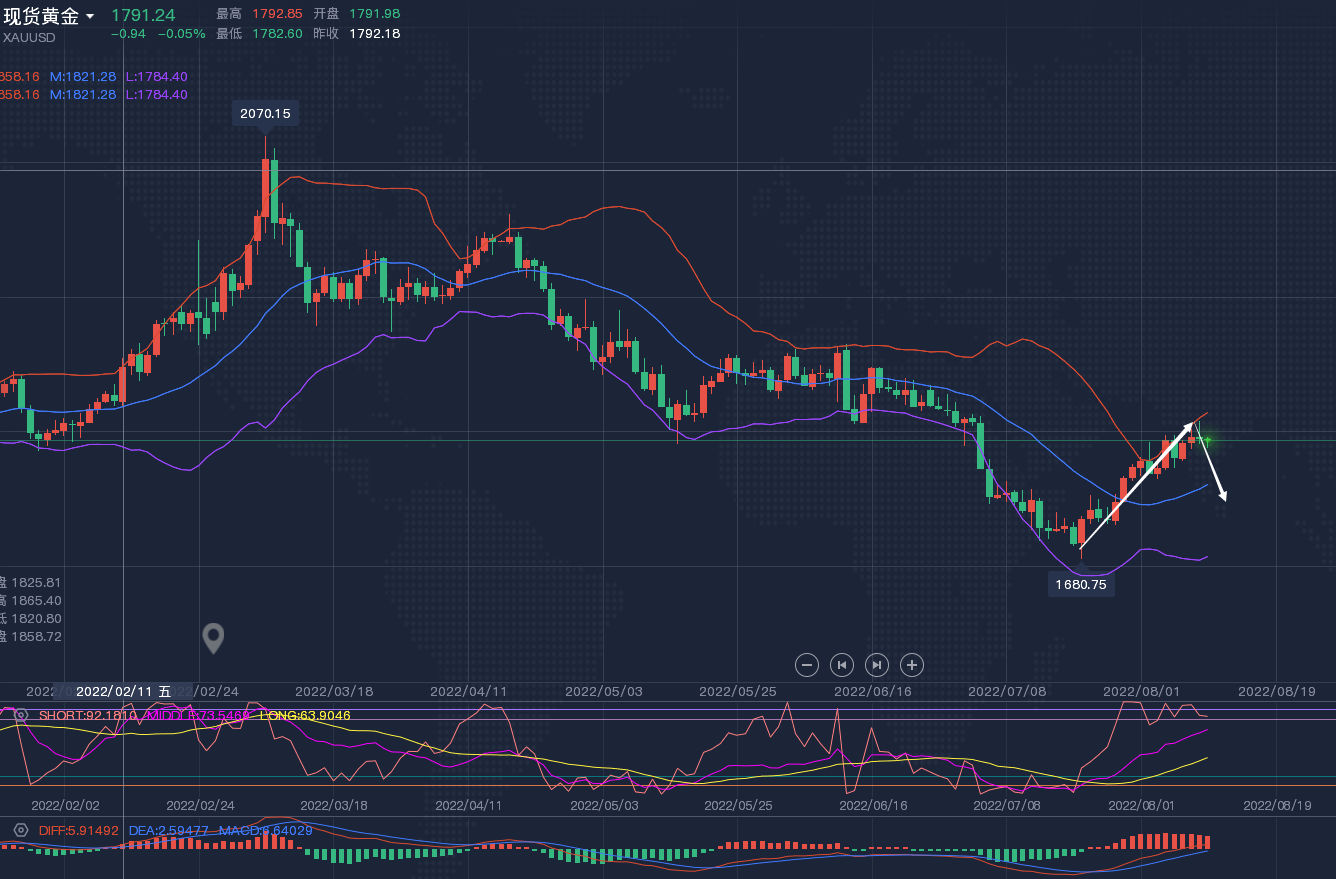Click the Bollinger M:1821.28 value label
This screenshot has height=879, width=1336.
[83, 77]
